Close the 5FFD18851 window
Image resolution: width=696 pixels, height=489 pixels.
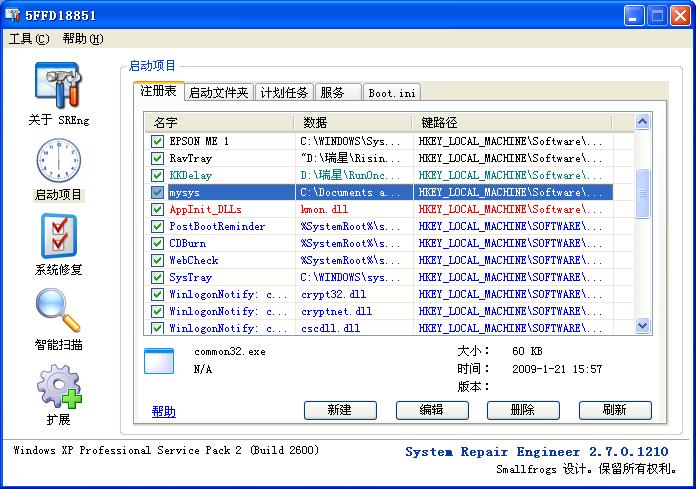(680, 16)
